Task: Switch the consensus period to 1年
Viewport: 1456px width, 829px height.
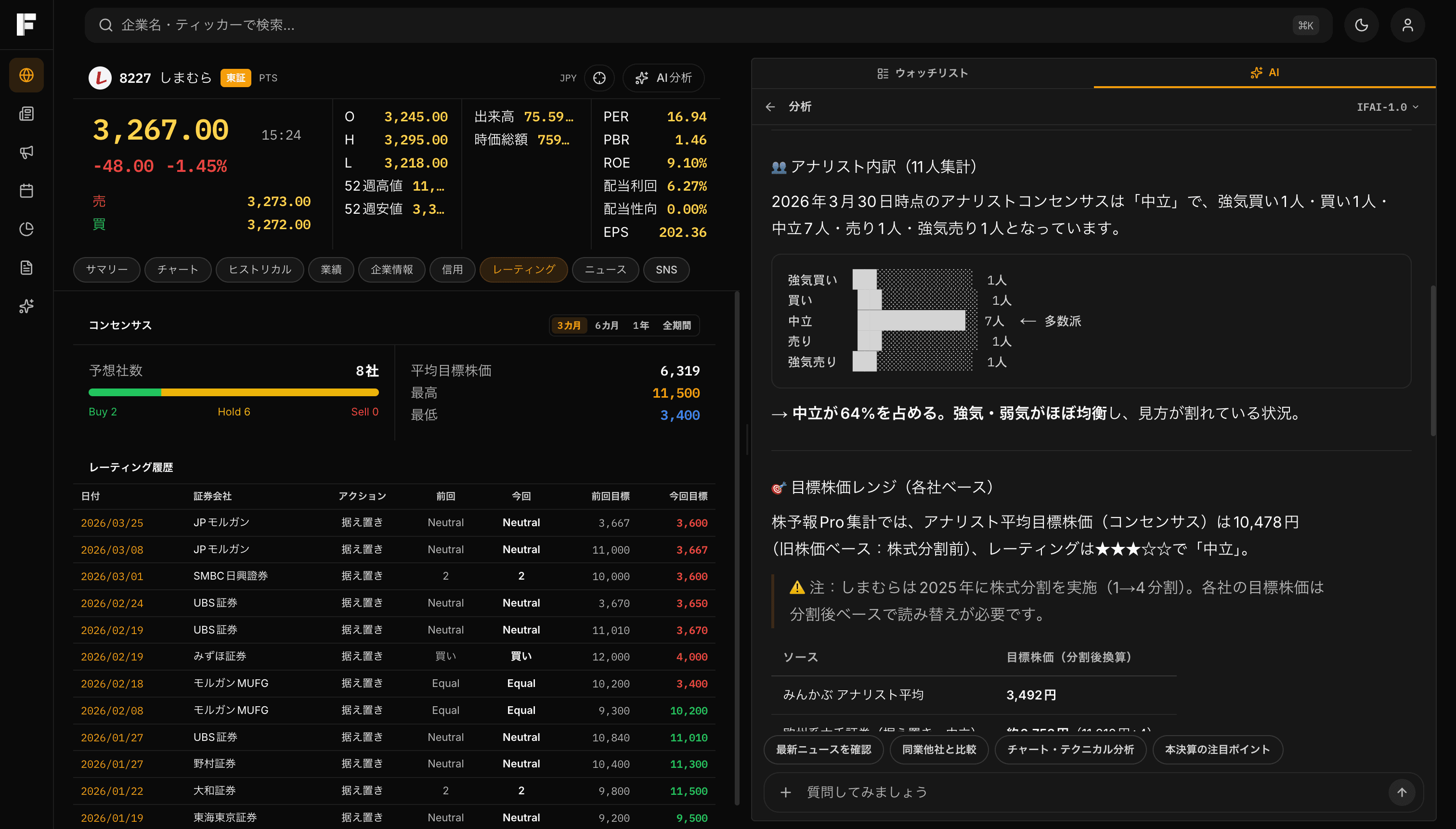Action: tap(641, 325)
